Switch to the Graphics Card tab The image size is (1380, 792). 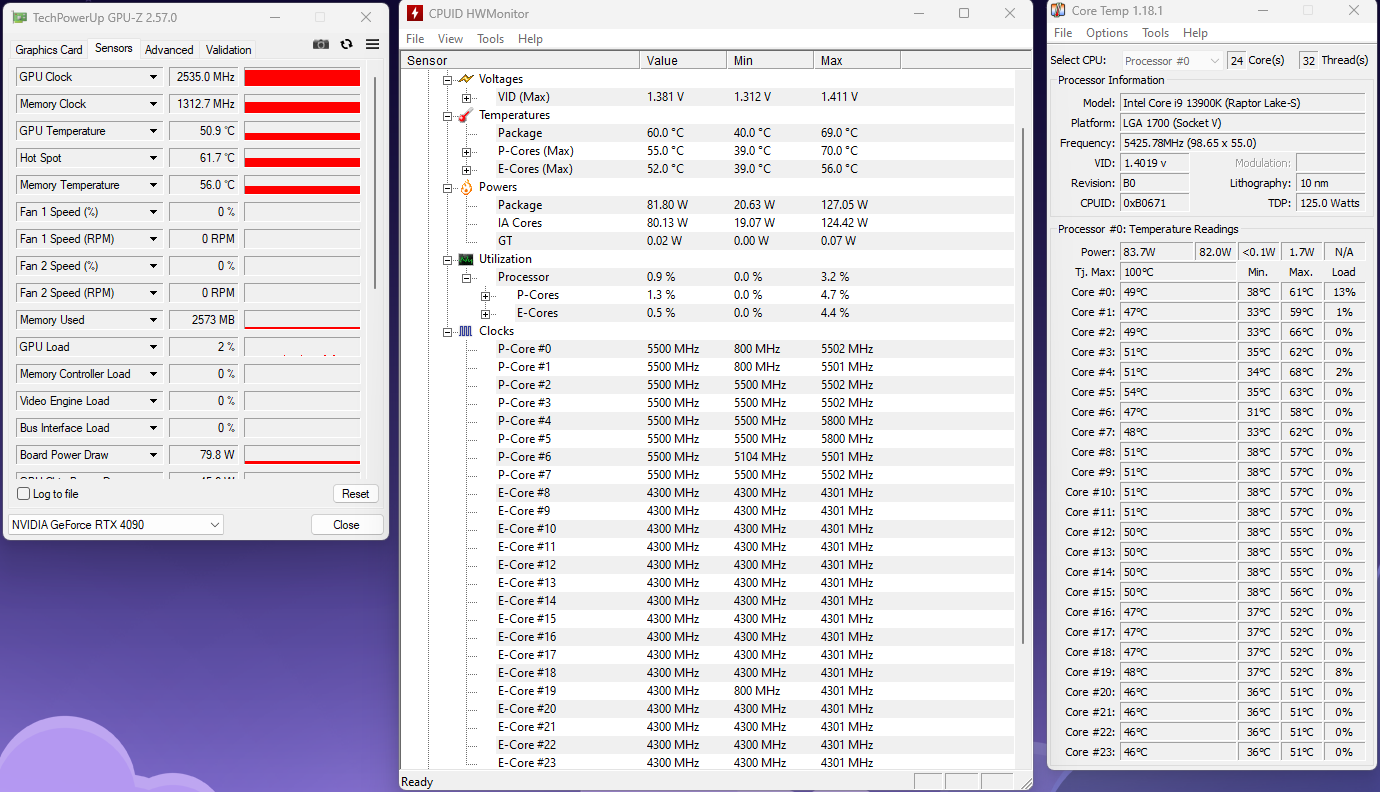tap(49, 50)
